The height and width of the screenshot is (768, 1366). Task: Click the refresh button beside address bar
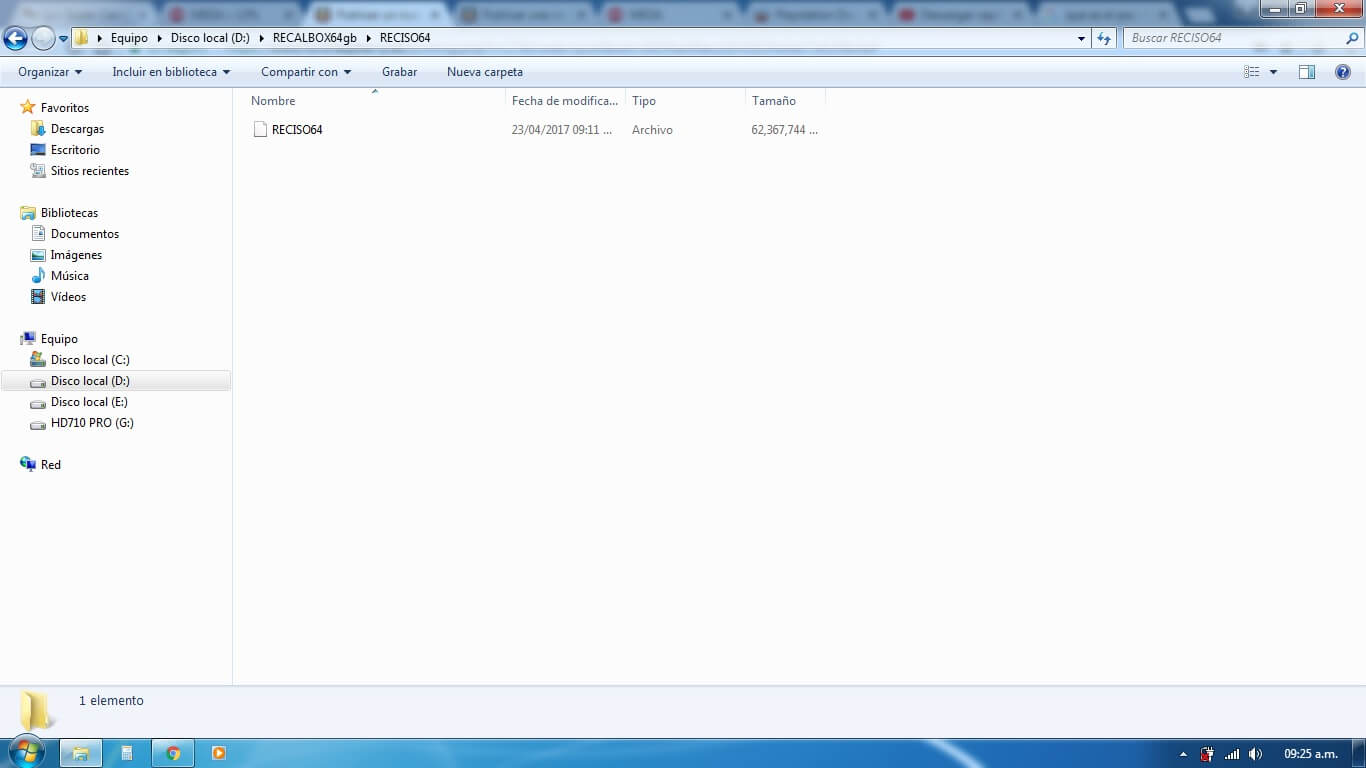(1104, 38)
